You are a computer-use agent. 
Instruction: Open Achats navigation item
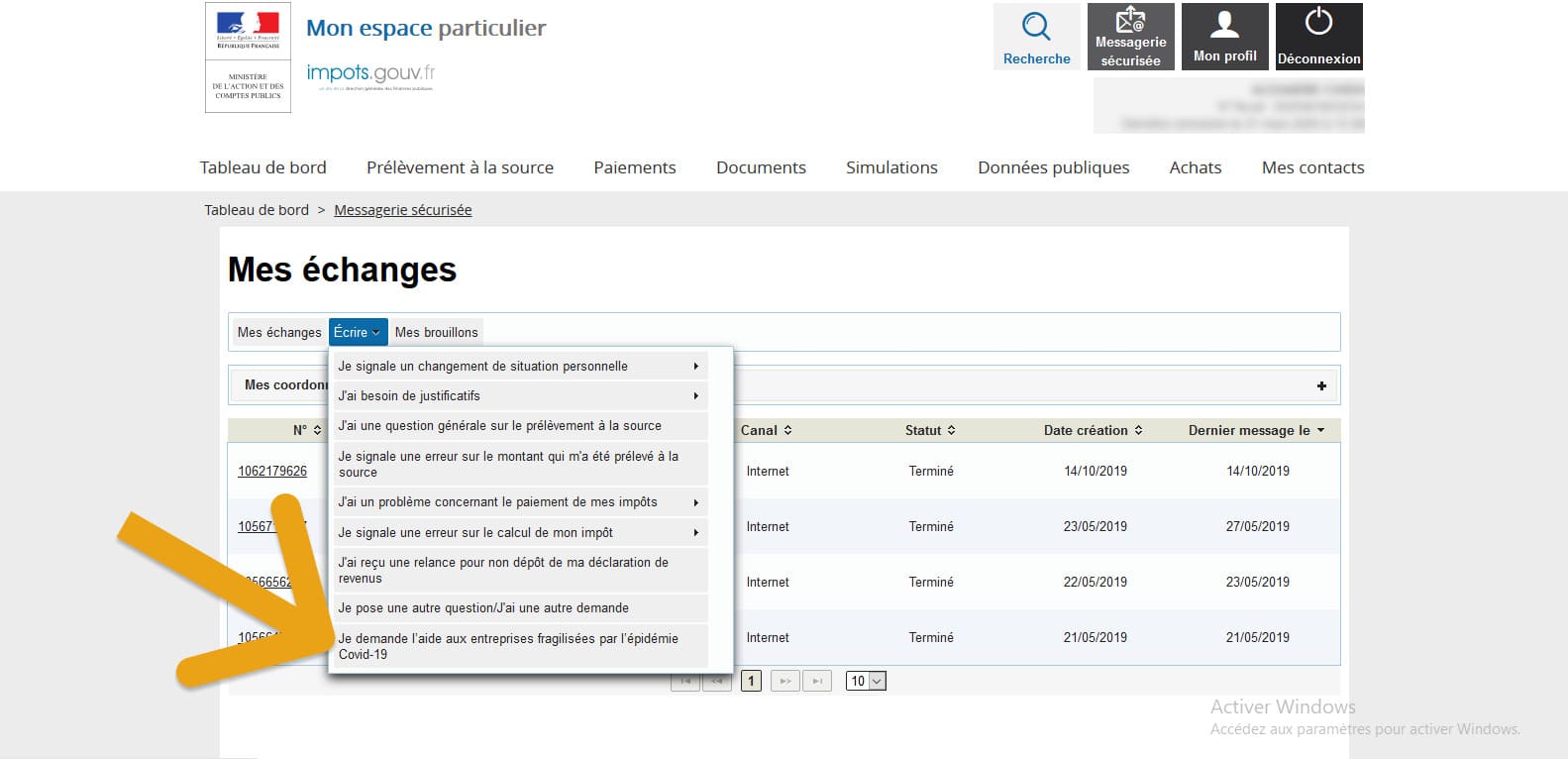tap(1195, 167)
